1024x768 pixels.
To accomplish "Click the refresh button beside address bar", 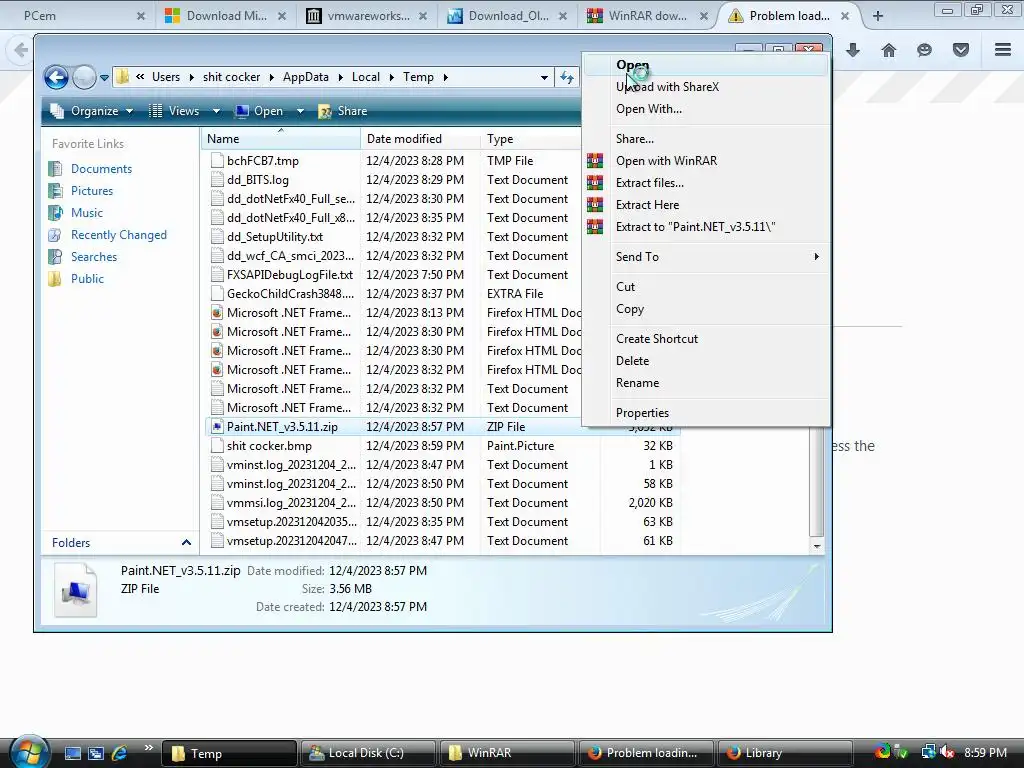I will pos(567,77).
